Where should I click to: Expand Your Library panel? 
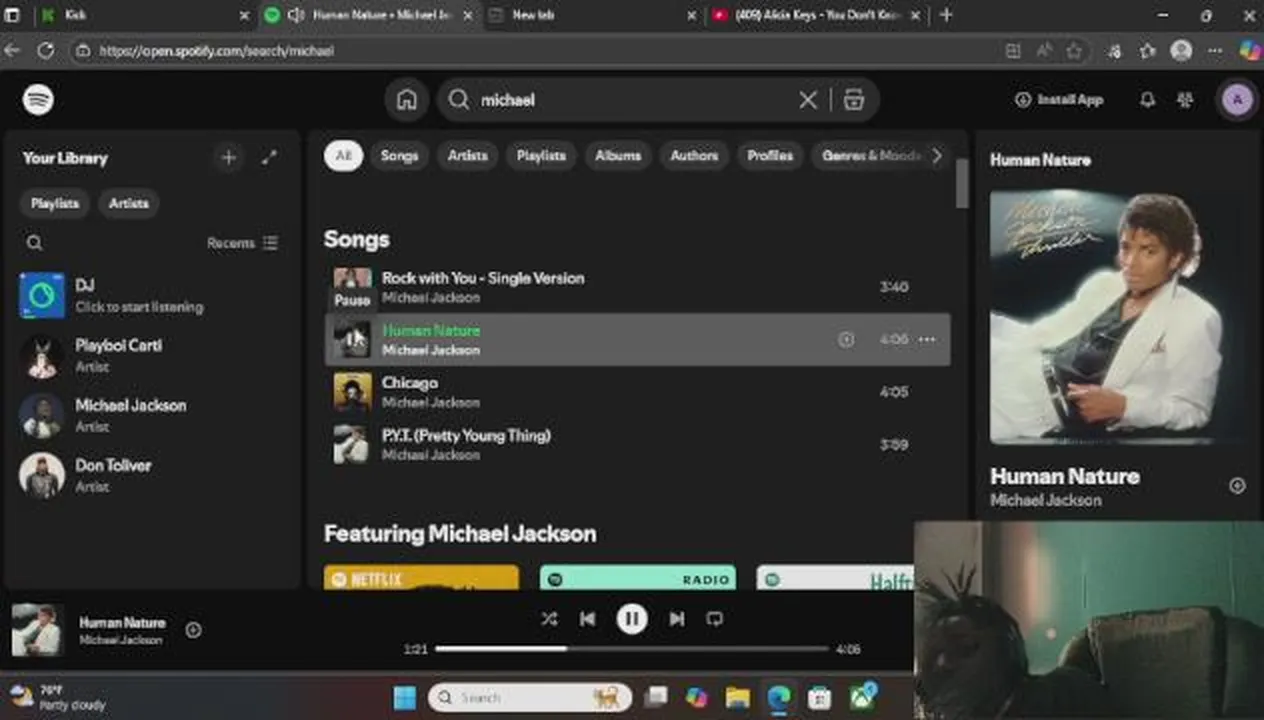coord(269,157)
